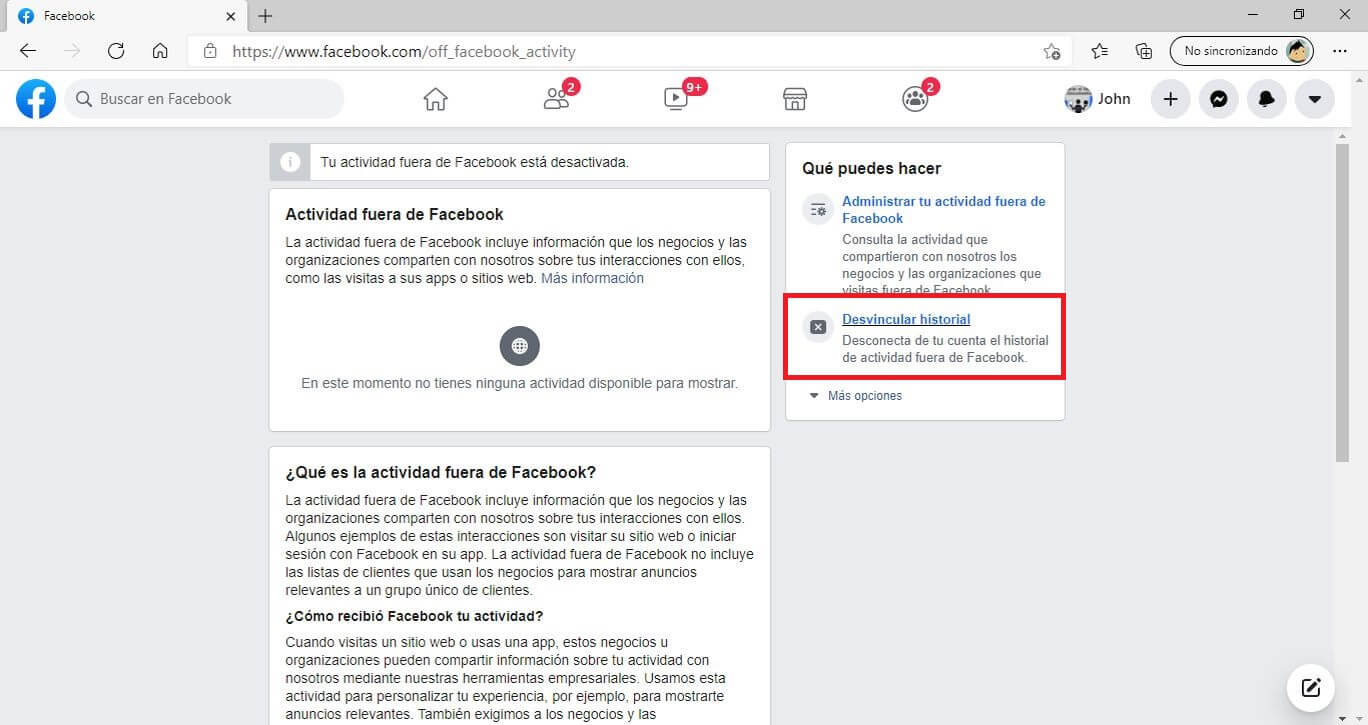1368x725 pixels.
Task: Click the address bar URL
Action: pyautogui.click(x=404, y=51)
